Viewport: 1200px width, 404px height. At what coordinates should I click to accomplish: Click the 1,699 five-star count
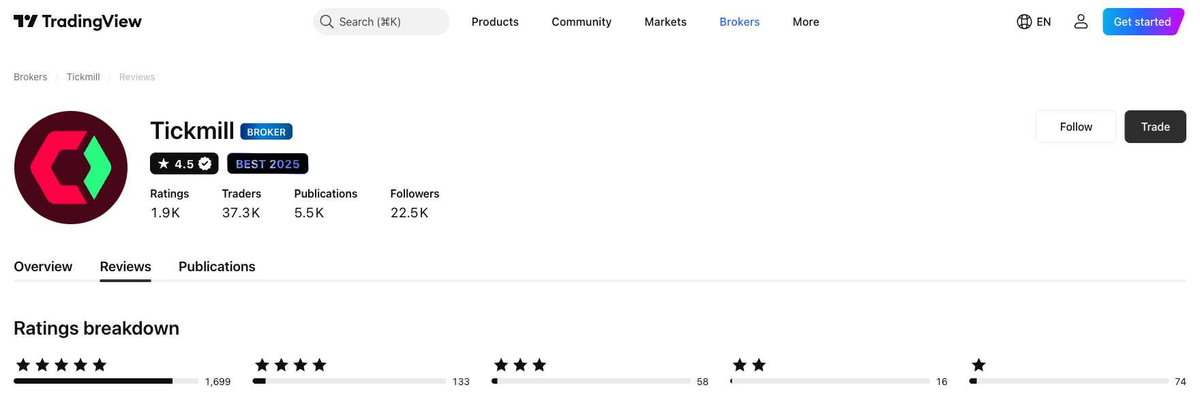tap(216, 382)
